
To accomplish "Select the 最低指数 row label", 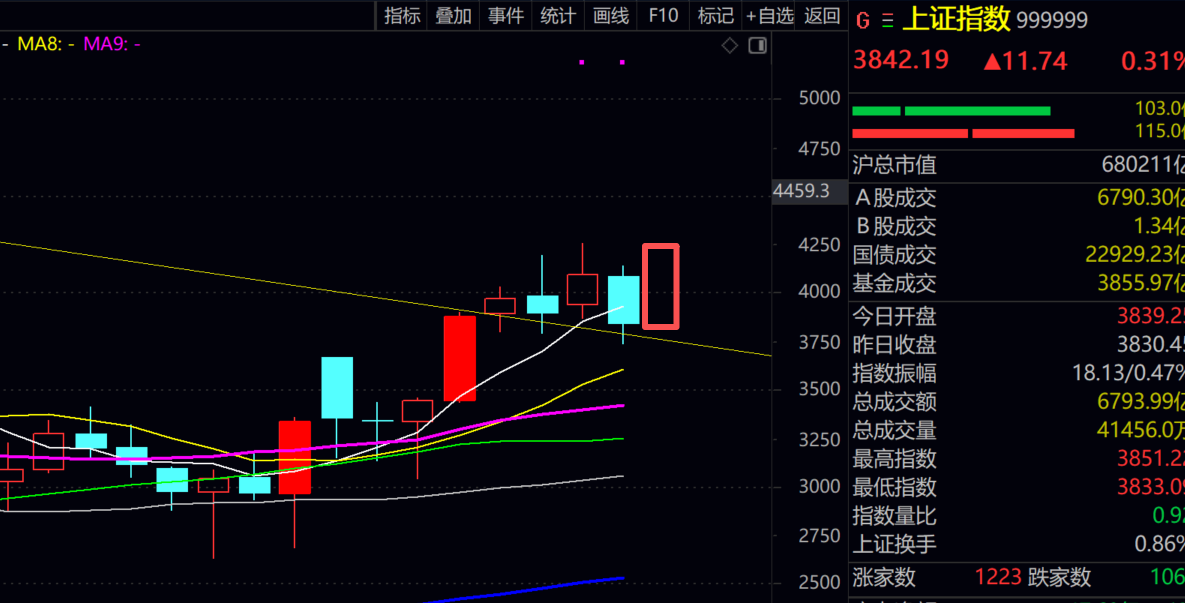I will 895,488.
